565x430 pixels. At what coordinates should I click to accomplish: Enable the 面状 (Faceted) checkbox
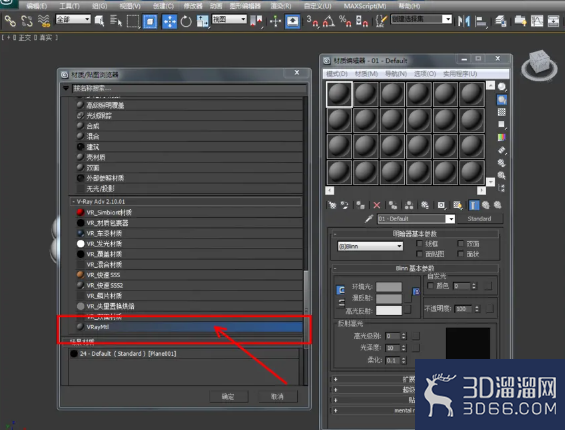[x=460, y=254]
